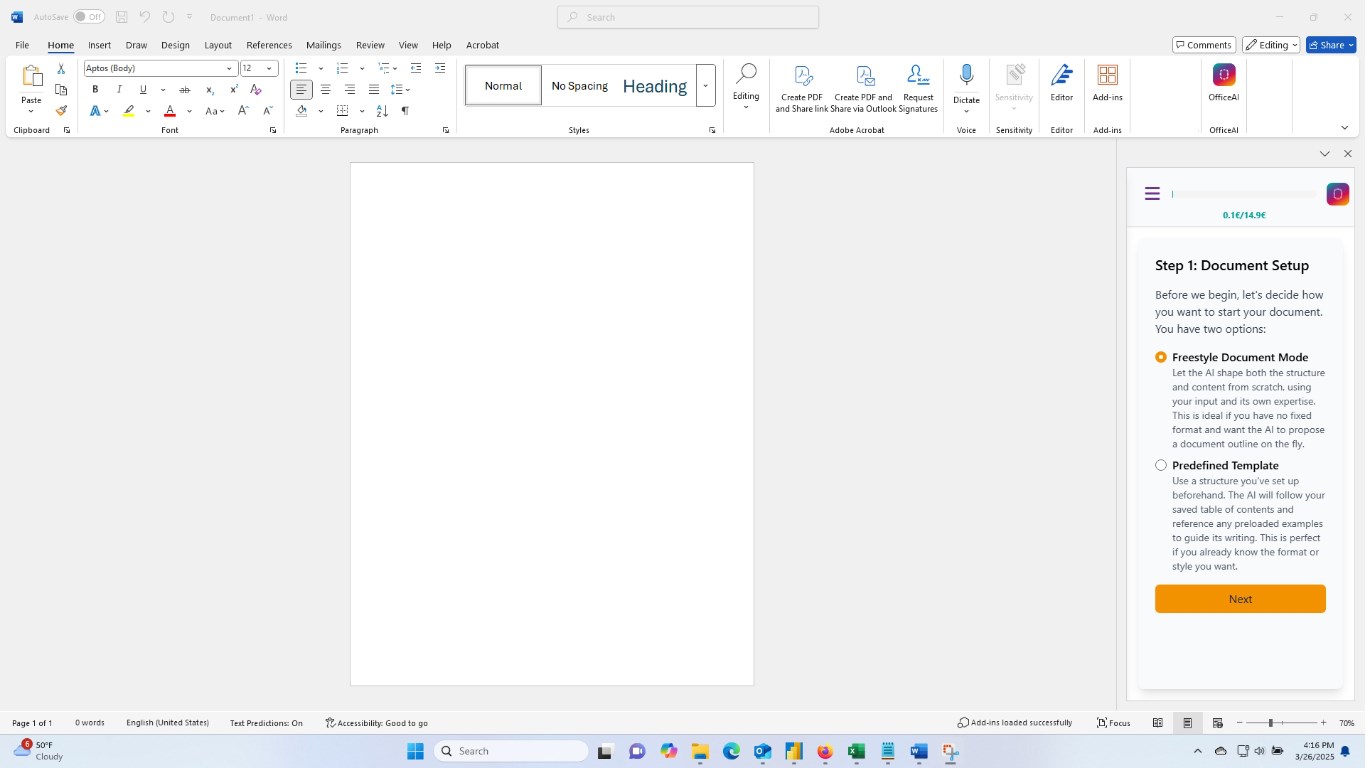Screen dimensions: 1366x768
Task: Click the Format Painter icon
Action: (x=61, y=111)
